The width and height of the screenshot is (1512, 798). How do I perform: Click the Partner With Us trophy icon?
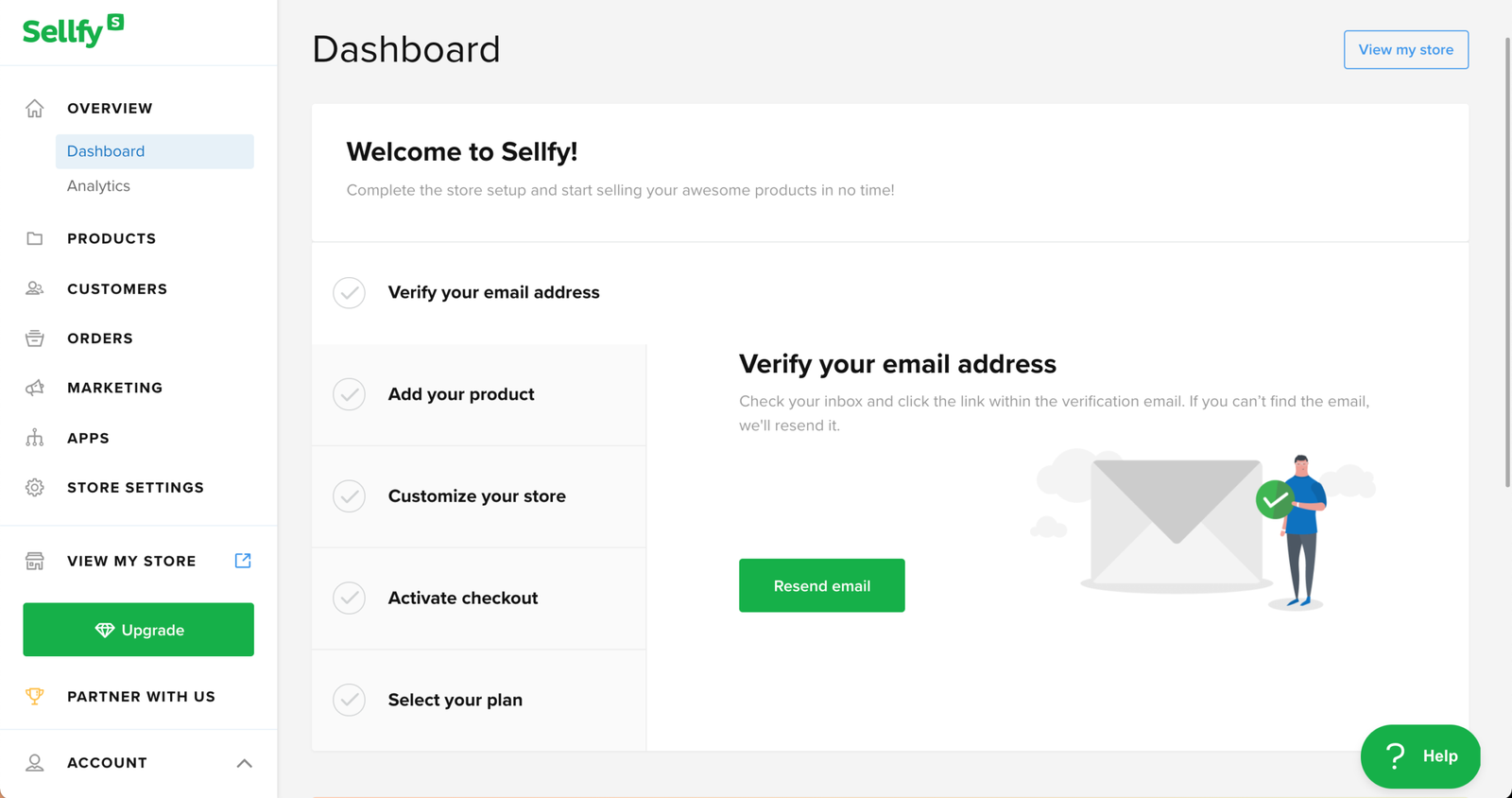(x=35, y=697)
